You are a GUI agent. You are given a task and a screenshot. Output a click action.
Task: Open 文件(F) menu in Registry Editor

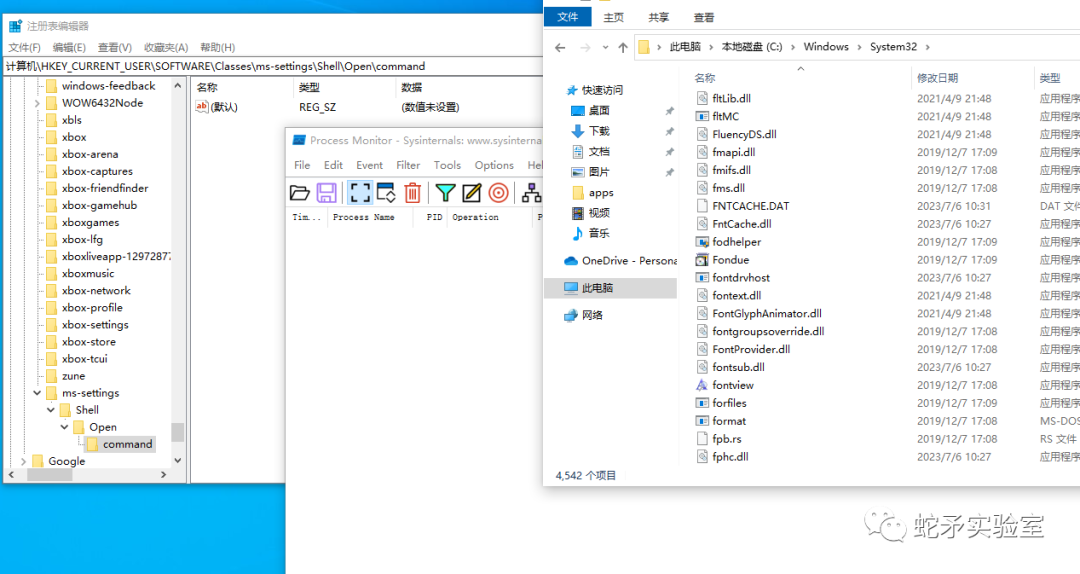[24, 48]
